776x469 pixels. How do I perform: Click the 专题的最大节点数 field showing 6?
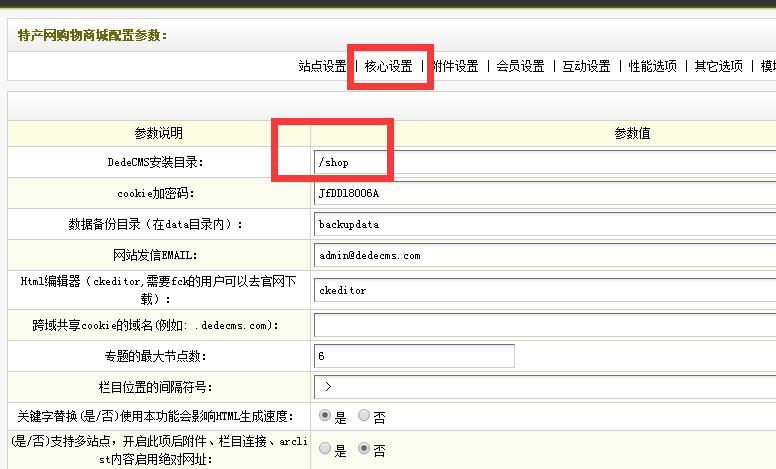[414, 356]
